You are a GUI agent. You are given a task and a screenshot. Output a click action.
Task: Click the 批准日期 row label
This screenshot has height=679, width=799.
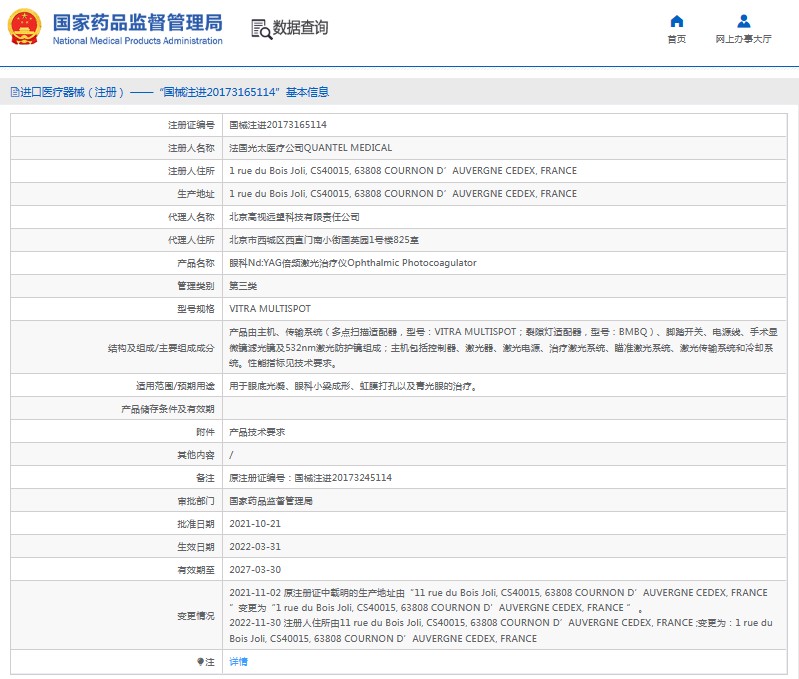[x=196, y=524]
